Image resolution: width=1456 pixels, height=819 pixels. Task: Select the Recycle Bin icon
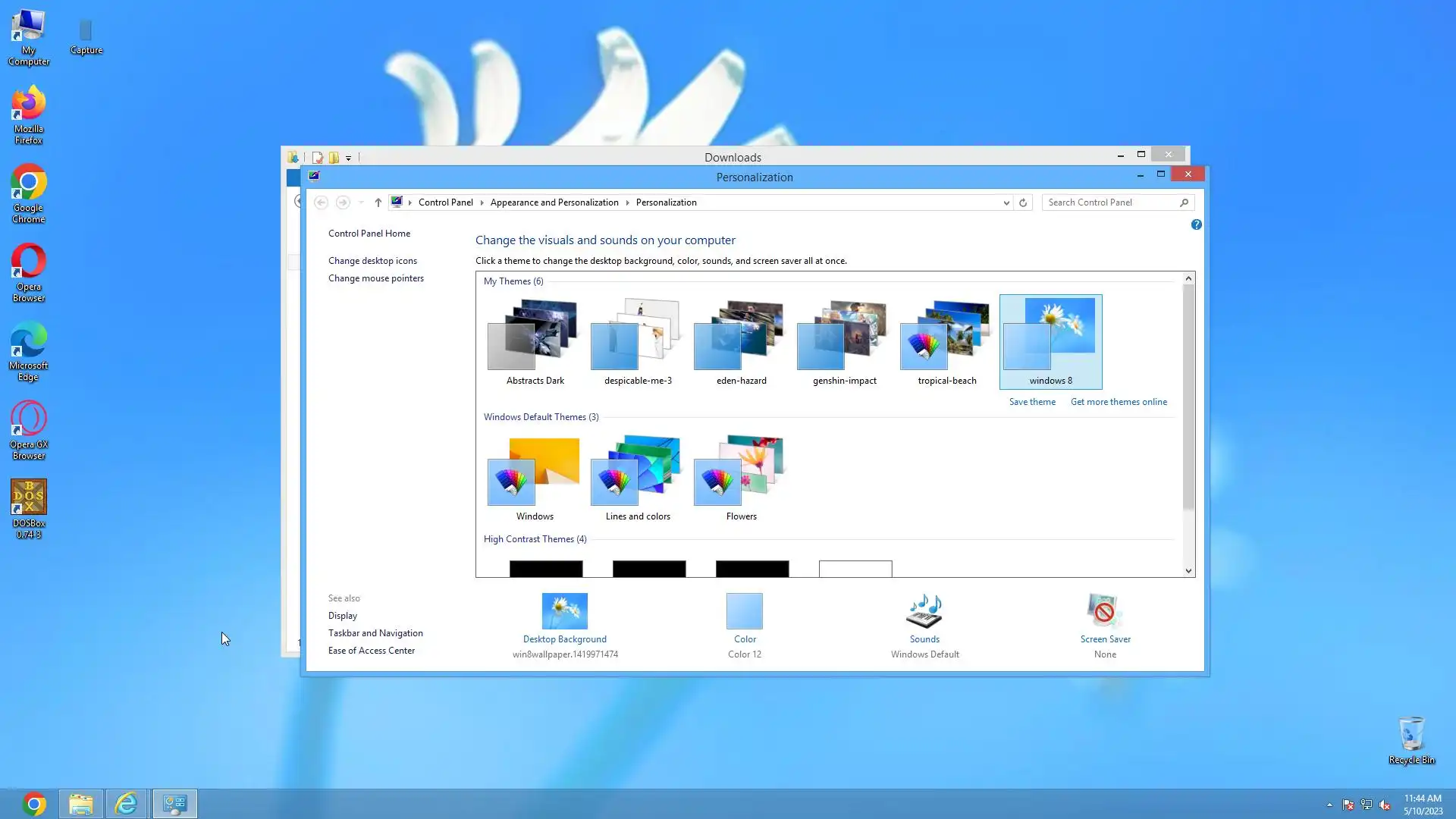click(1410, 734)
